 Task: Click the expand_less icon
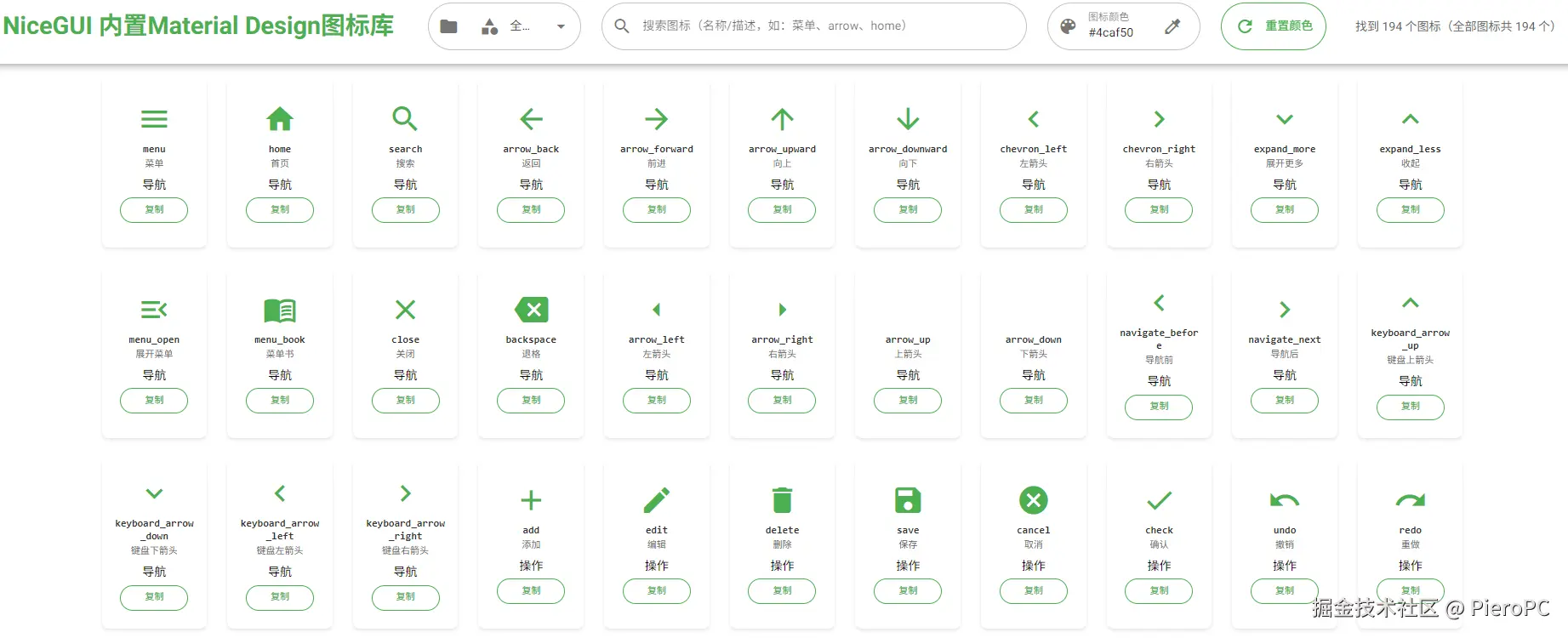point(1411,119)
